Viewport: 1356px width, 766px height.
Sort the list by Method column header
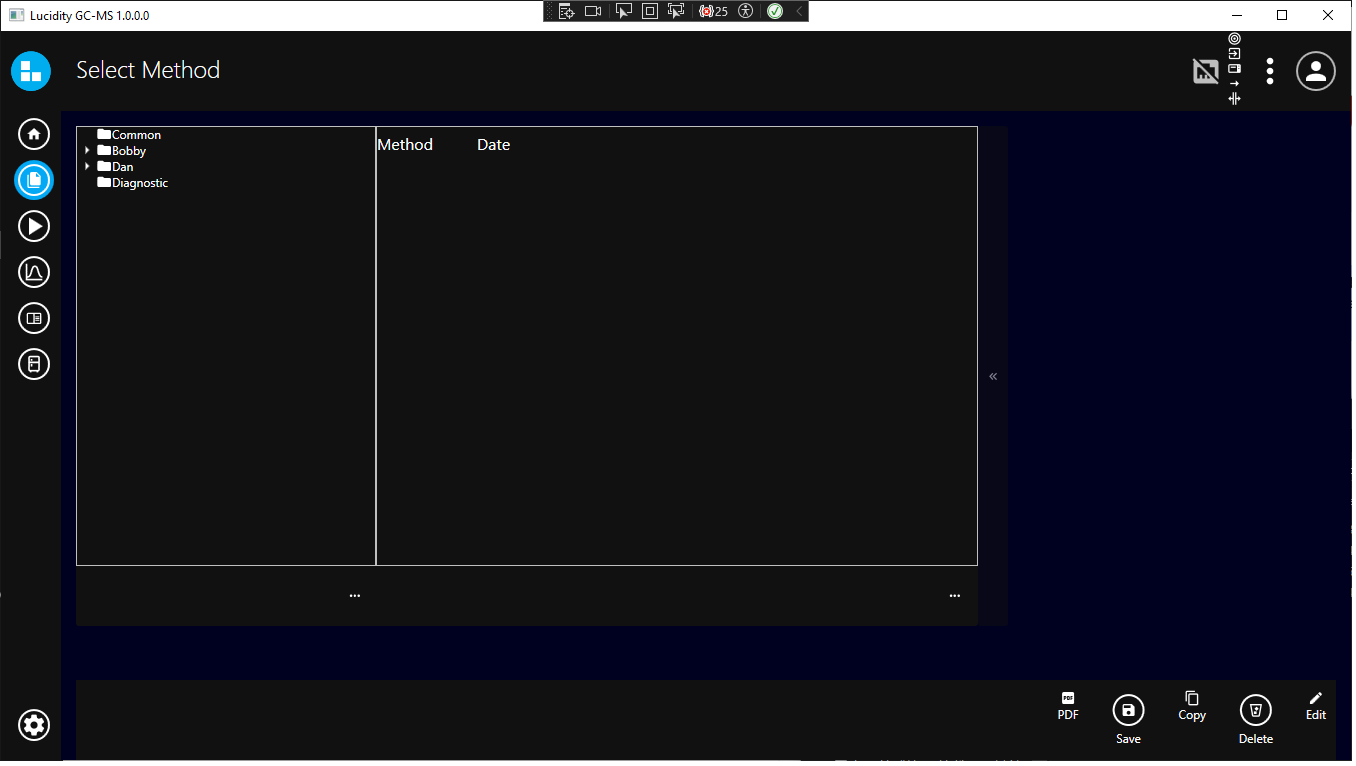(405, 145)
